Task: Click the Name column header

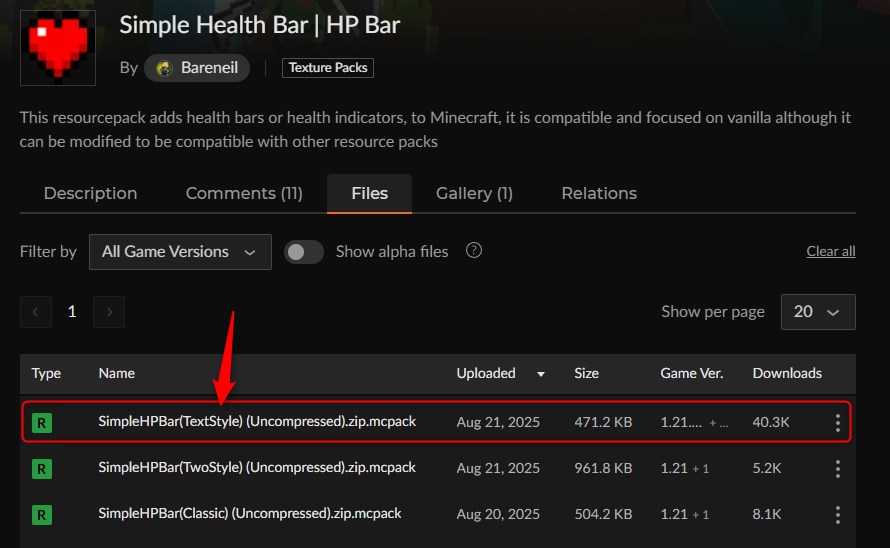Action: 116,373
